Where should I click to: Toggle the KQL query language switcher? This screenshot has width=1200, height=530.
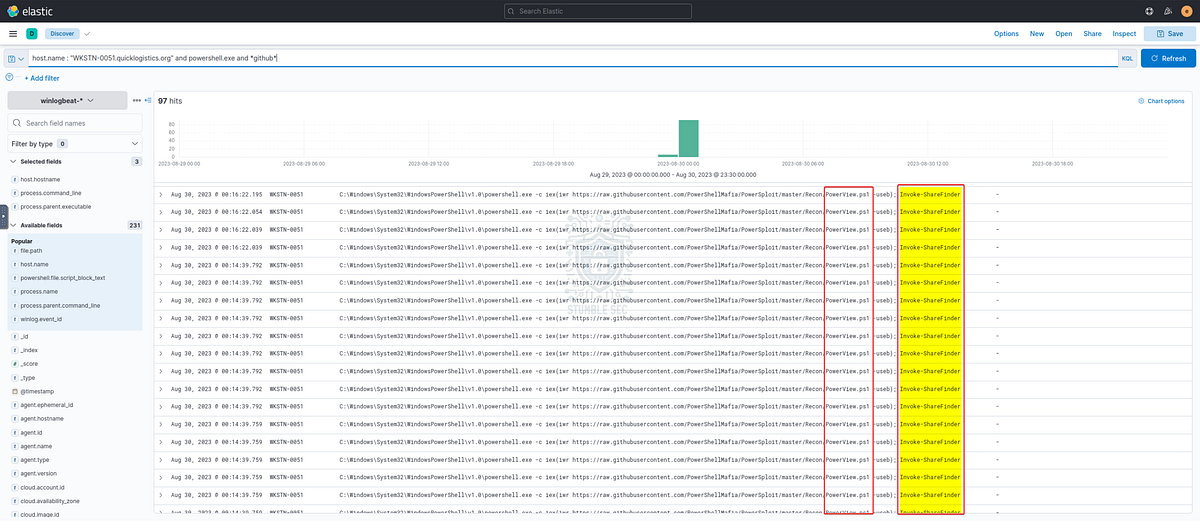[x=1127, y=59]
